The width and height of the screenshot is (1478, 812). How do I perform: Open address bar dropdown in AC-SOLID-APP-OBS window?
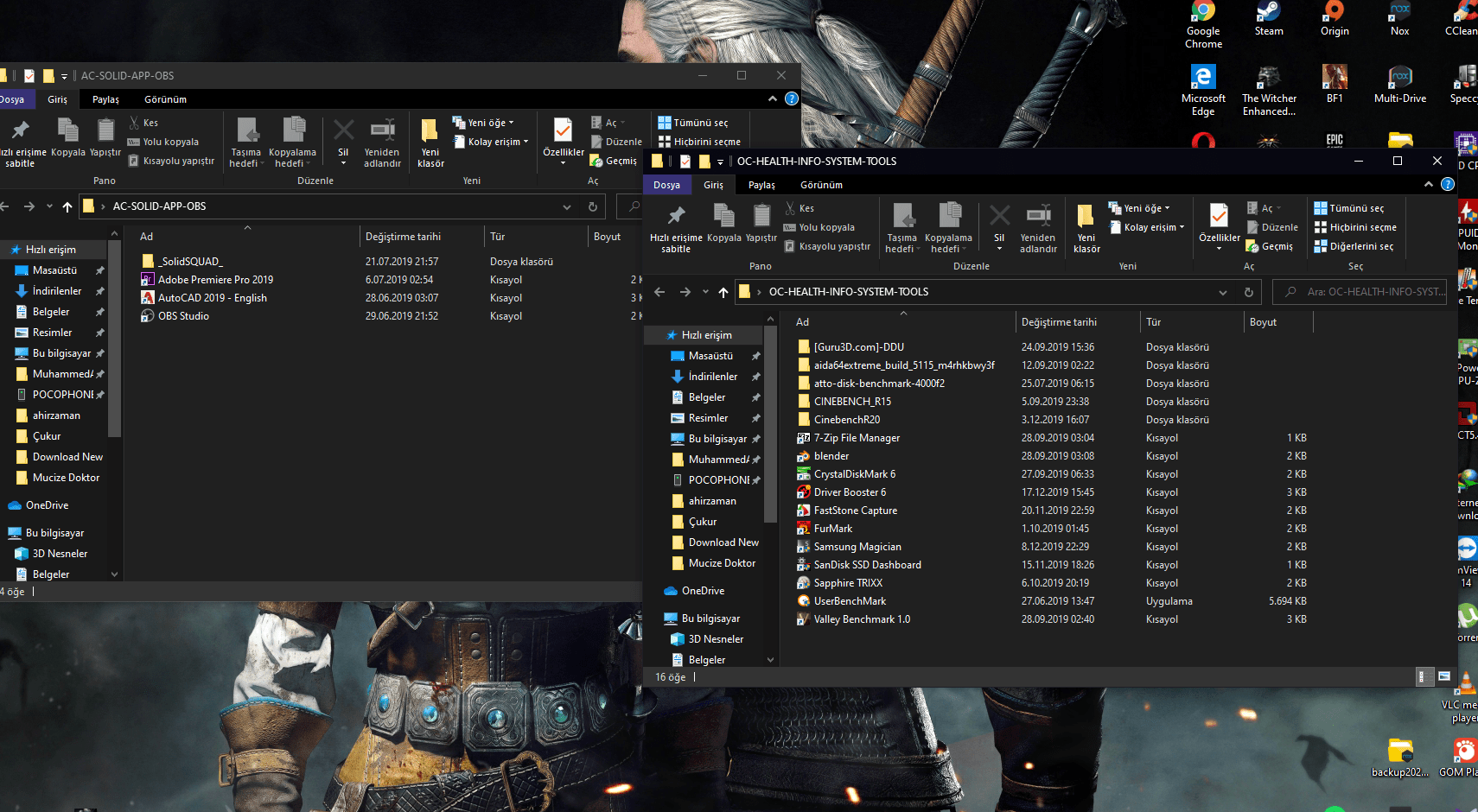point(567,206)
